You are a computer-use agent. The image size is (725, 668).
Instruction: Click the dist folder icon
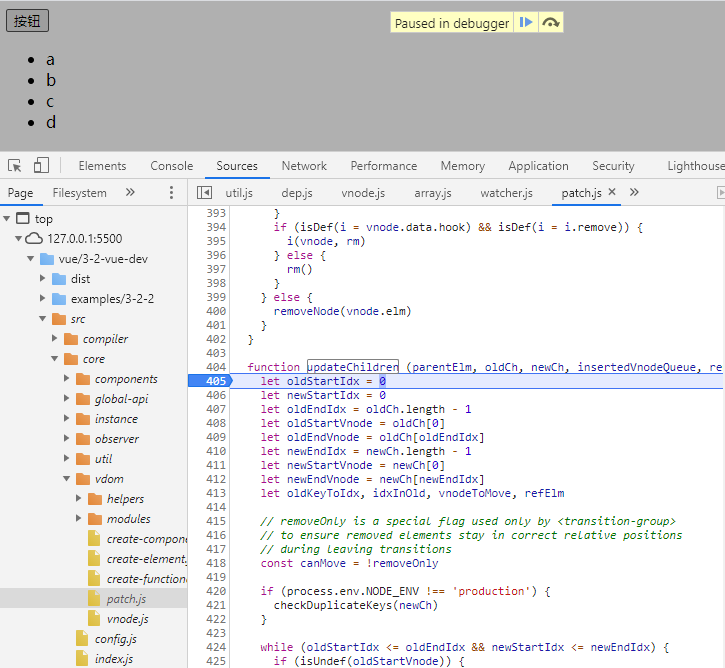coord(59,279)
